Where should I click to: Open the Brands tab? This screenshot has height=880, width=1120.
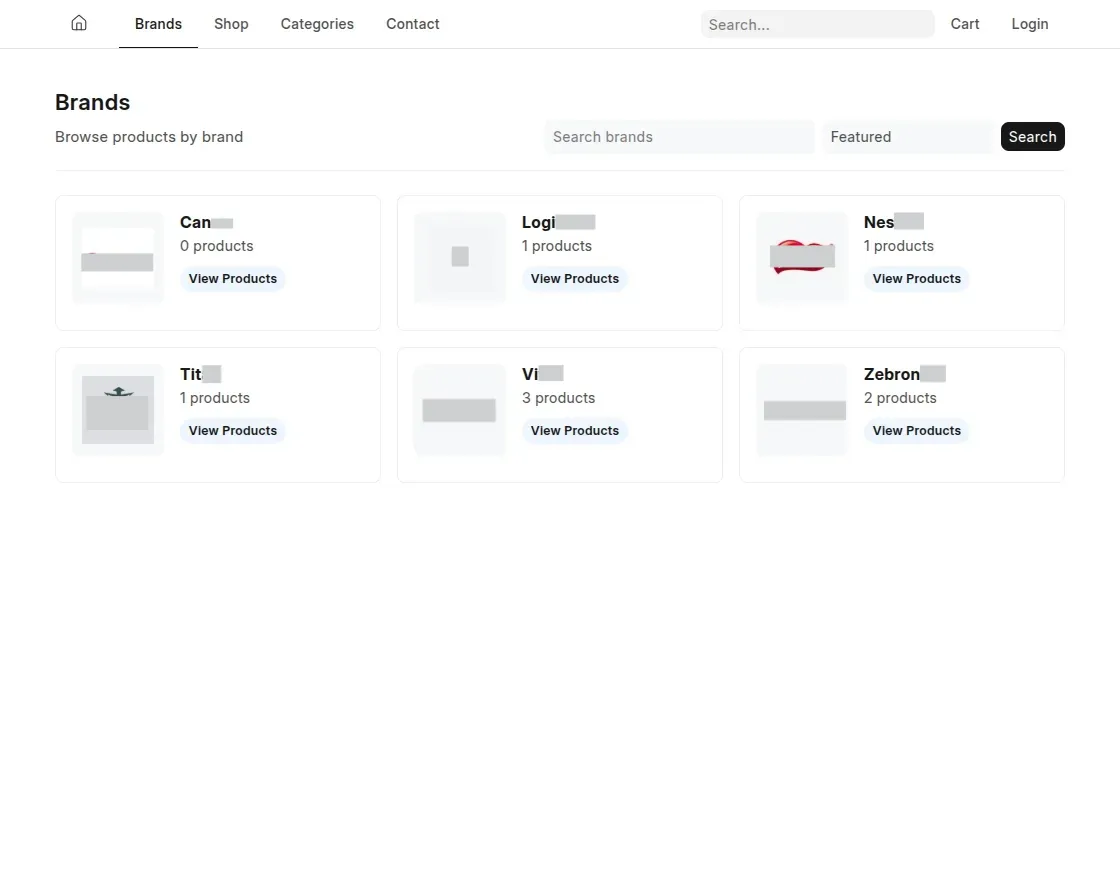tap(158, 24)
